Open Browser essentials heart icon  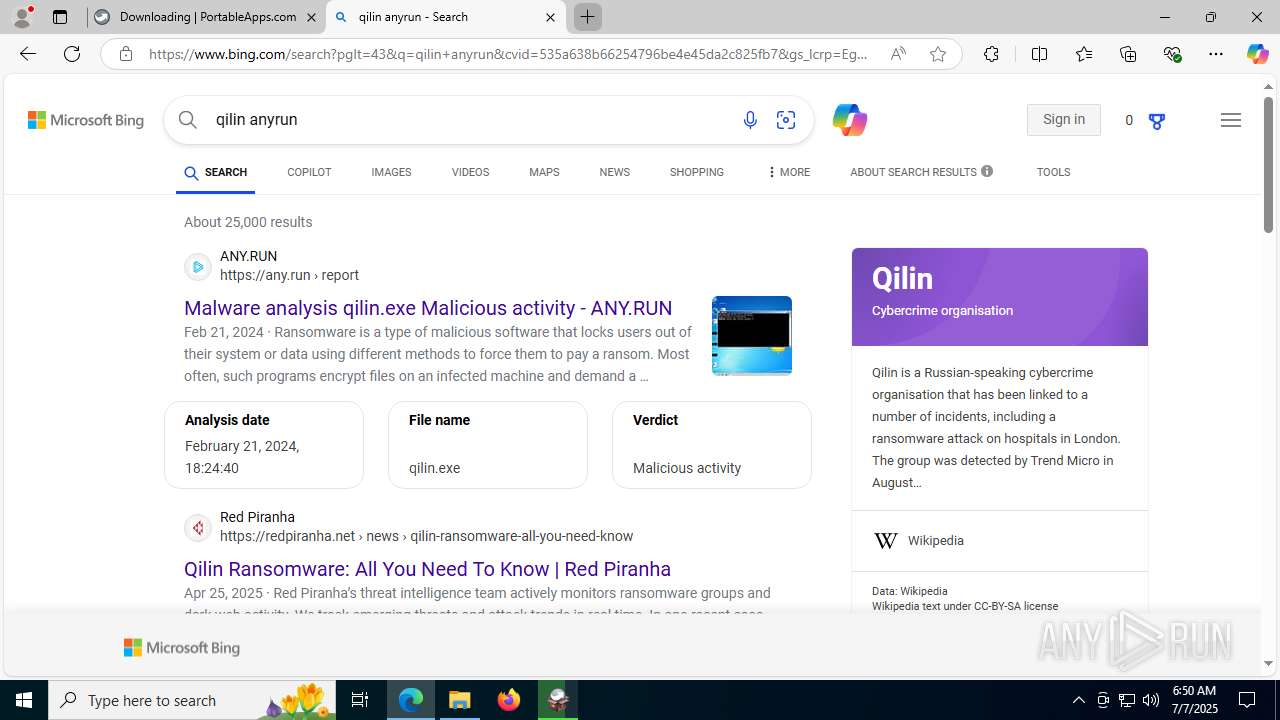[1173, 54]
